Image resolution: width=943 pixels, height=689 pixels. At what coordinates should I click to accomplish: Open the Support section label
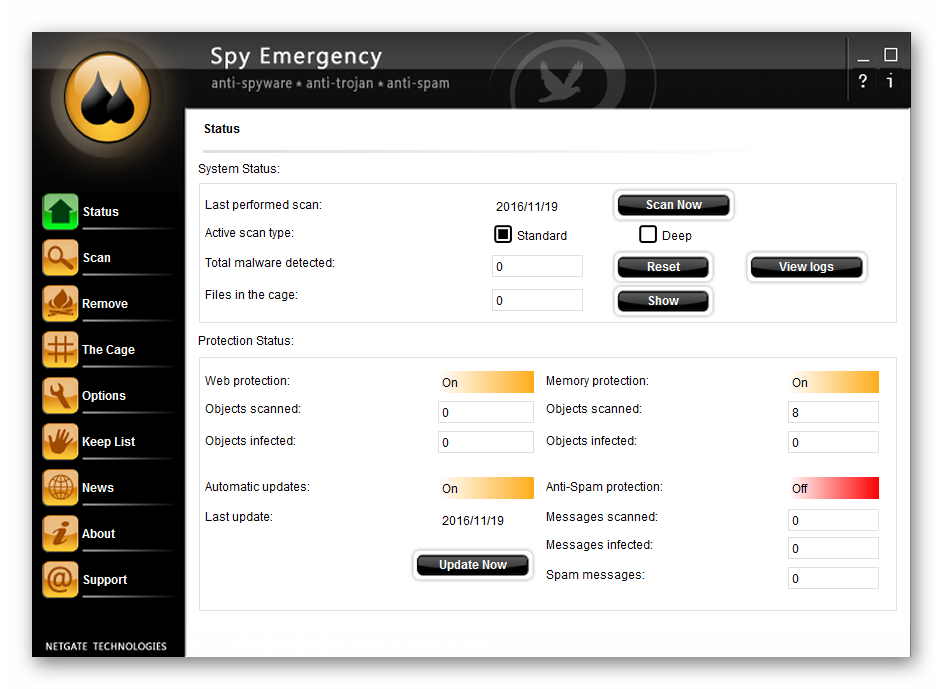pyautogui.click(x=105, y=580)
